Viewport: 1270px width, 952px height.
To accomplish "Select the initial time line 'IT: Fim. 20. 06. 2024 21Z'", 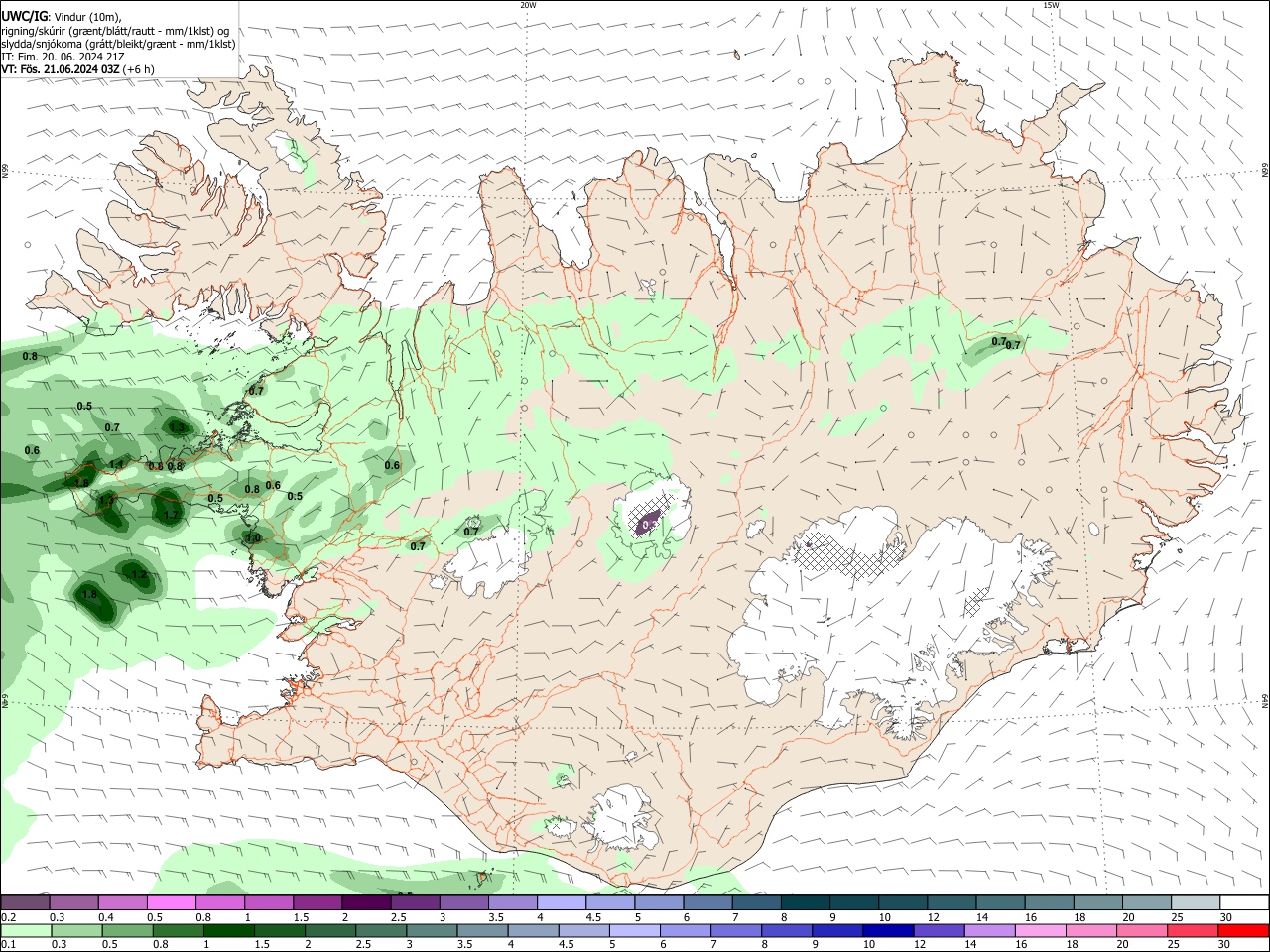I will (63, 57).
